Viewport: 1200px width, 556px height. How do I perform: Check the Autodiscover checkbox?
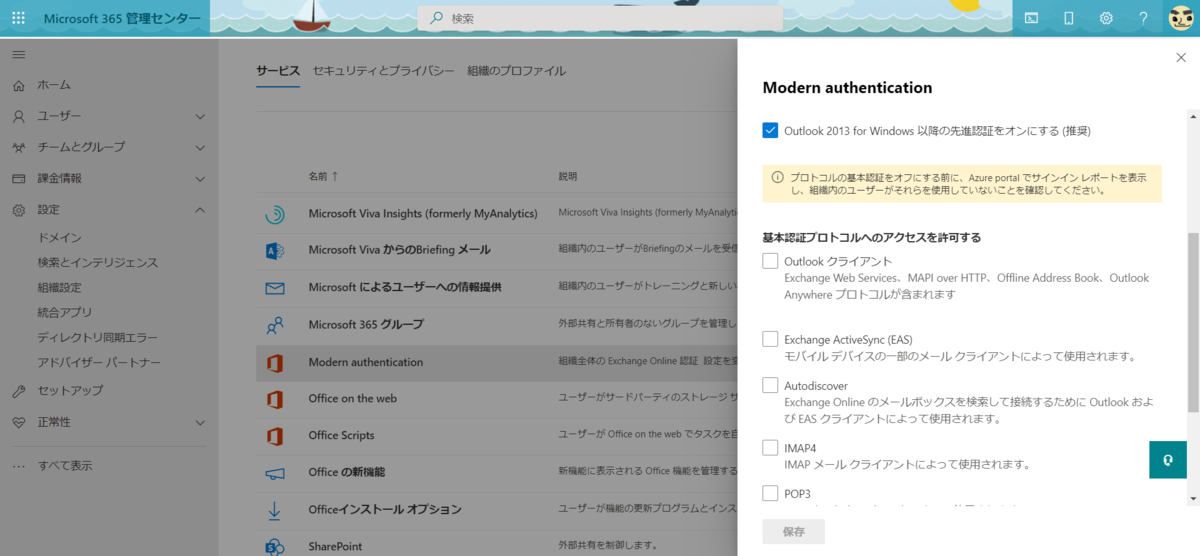click(x=770, y=385)
